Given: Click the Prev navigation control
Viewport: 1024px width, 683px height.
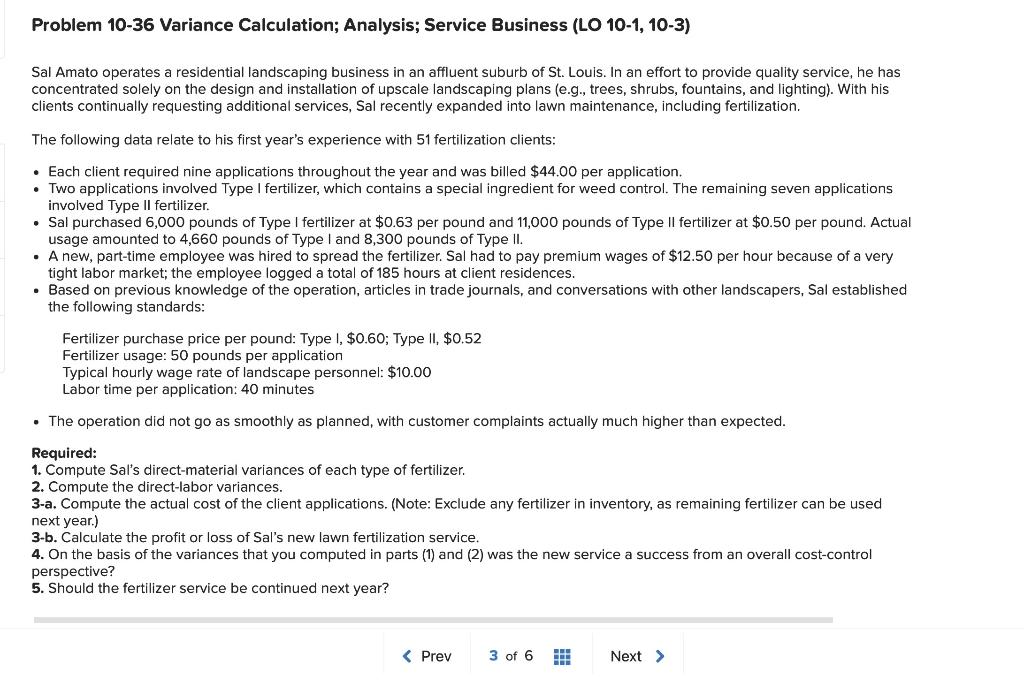Looking at the screenshot, I should (x=428, y=656).
